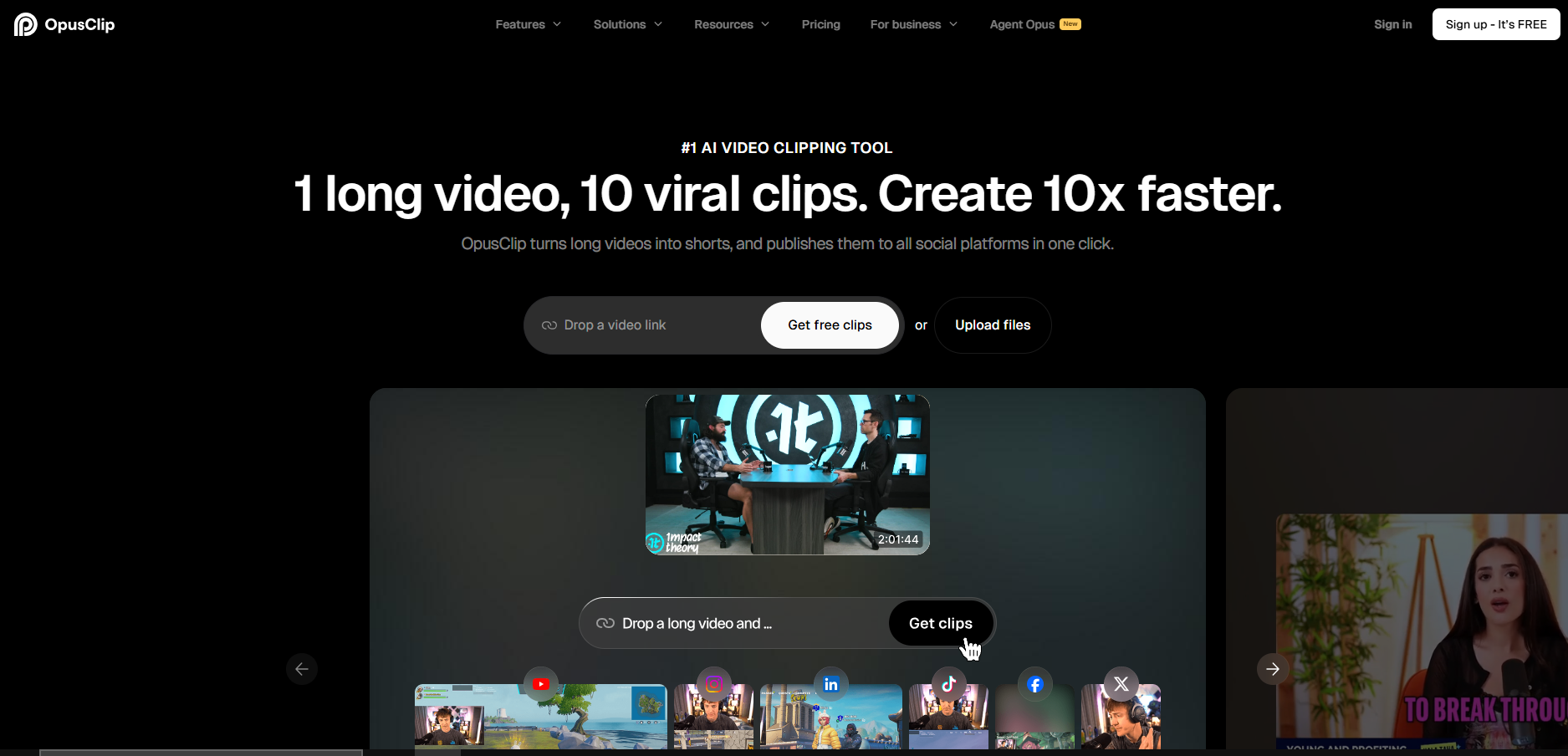1568x756 pixels.
Task: Select the clip thumbnail under X badge
Action: (x=1121, y=718)
